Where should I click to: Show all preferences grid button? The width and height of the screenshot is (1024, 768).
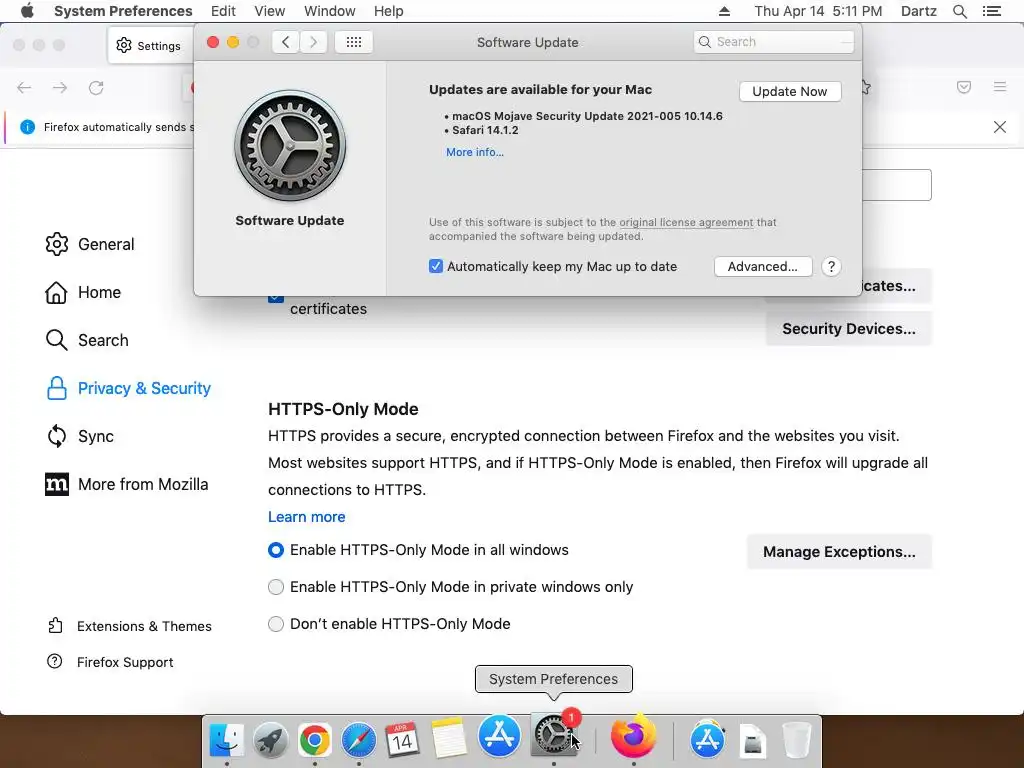[x=353, y=42]
